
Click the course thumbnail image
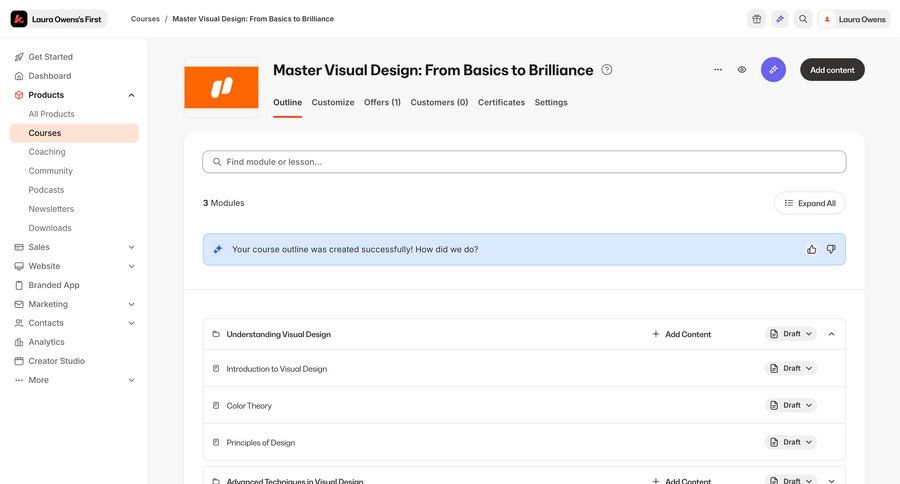point(221,87)
